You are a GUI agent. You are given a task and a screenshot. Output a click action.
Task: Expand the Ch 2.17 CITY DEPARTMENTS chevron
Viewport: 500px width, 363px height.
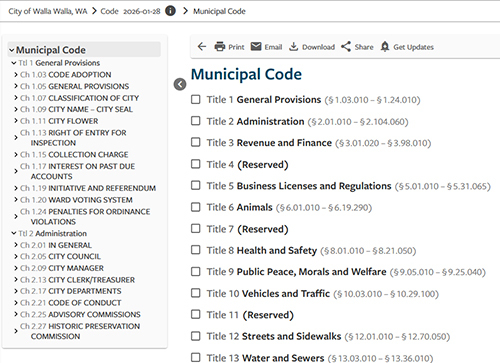[x=16, y=291]
